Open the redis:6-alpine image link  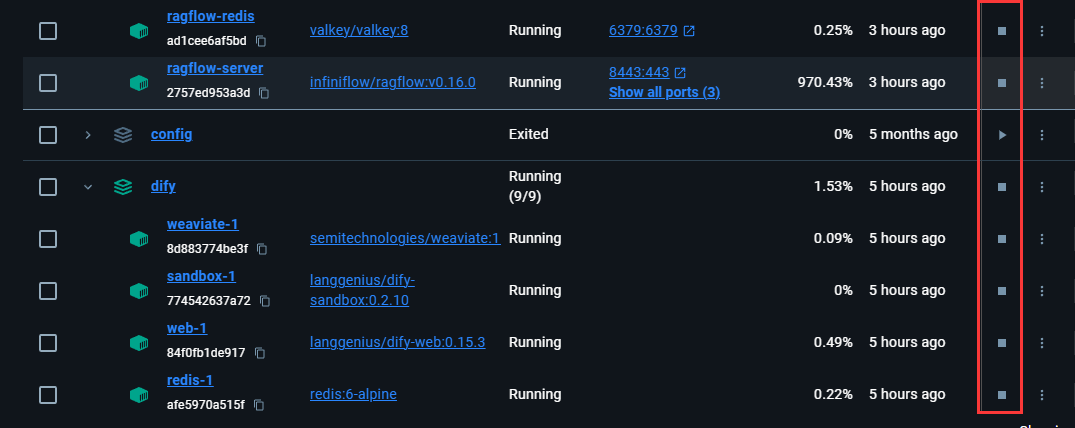pos(353,394)
